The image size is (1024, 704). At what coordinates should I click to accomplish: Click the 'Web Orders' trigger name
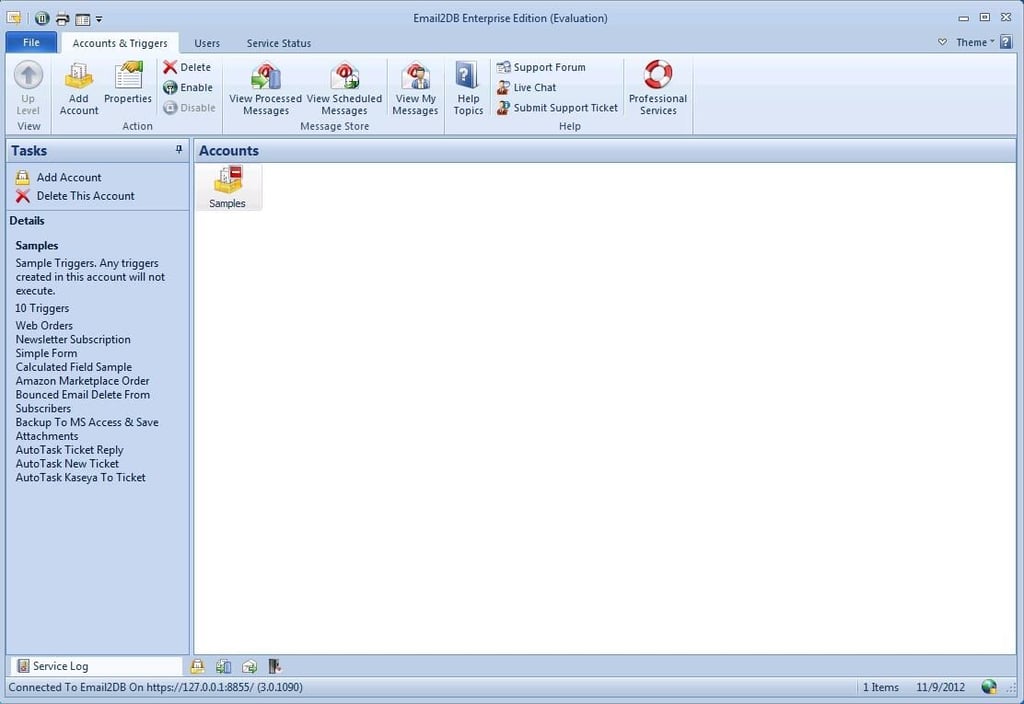pyautogui.click(x=44, y=325)
